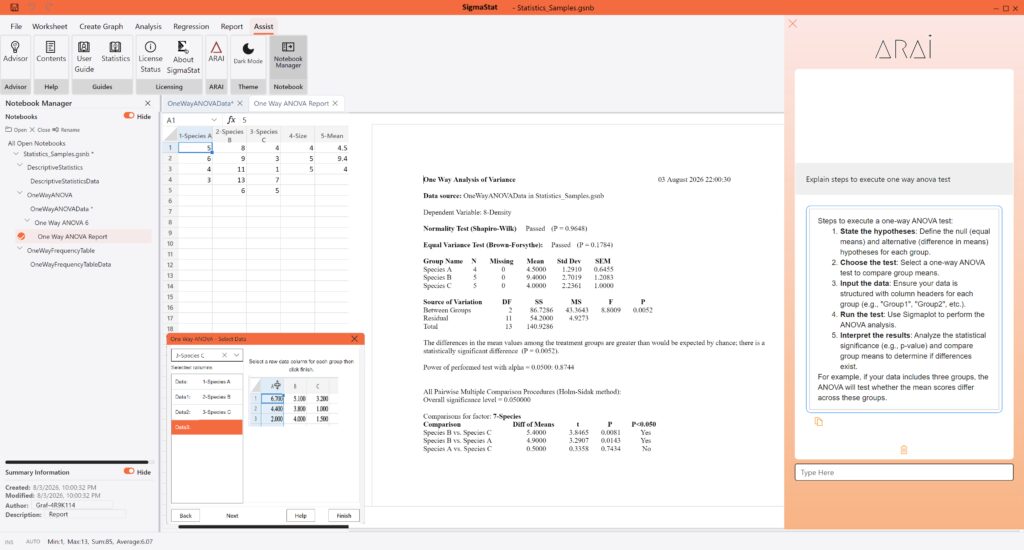Screen dimensions: 1024x550
Task: Select the Data1: 2-Species B row
Action: pos(207,397)
